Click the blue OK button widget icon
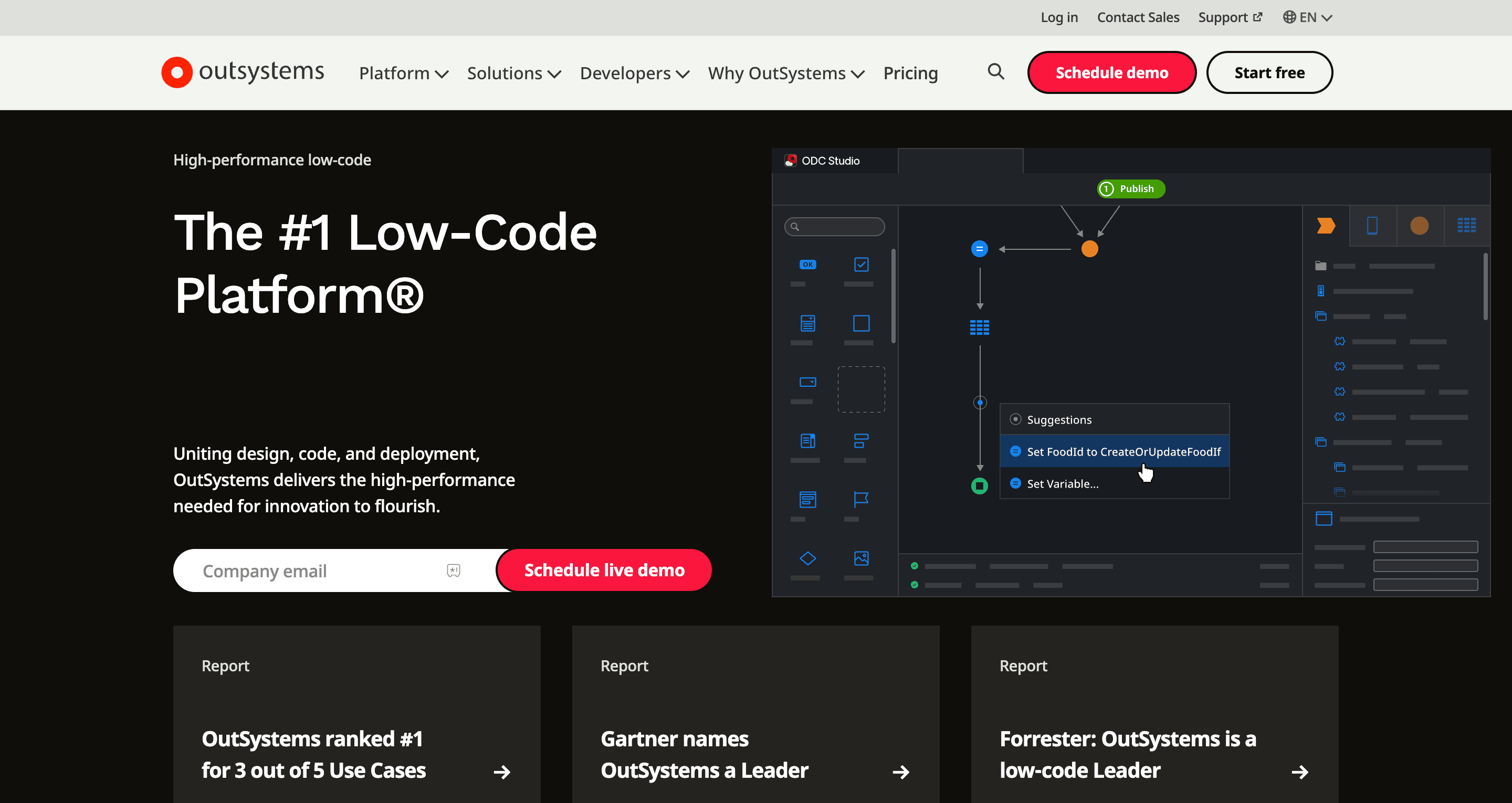Screen dimensions: 1512x803 coord(807,265)
